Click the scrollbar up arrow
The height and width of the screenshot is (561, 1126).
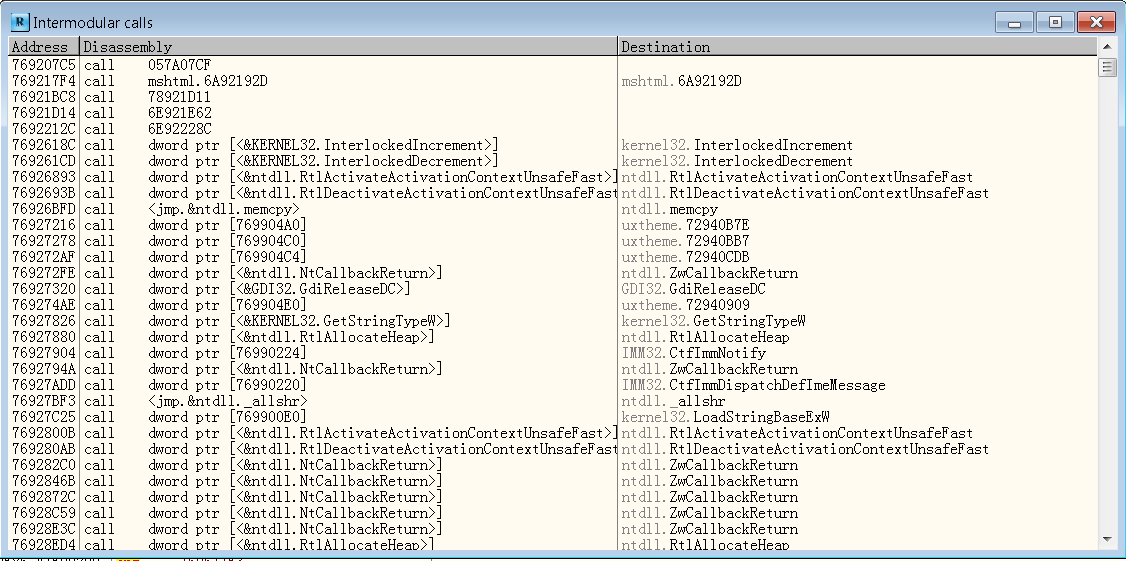click(x=1107, y=47)
